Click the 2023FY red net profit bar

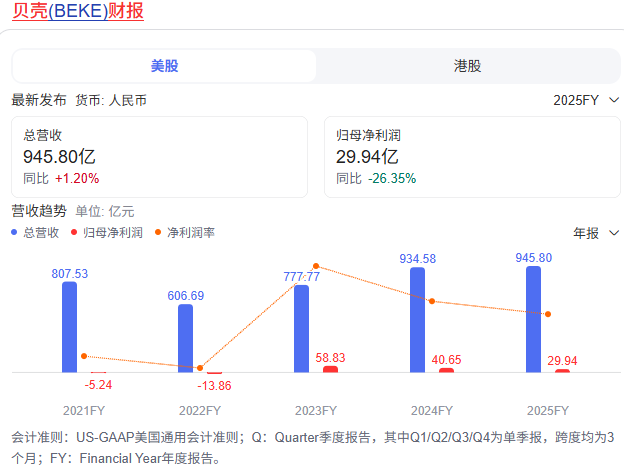point(330,369)
